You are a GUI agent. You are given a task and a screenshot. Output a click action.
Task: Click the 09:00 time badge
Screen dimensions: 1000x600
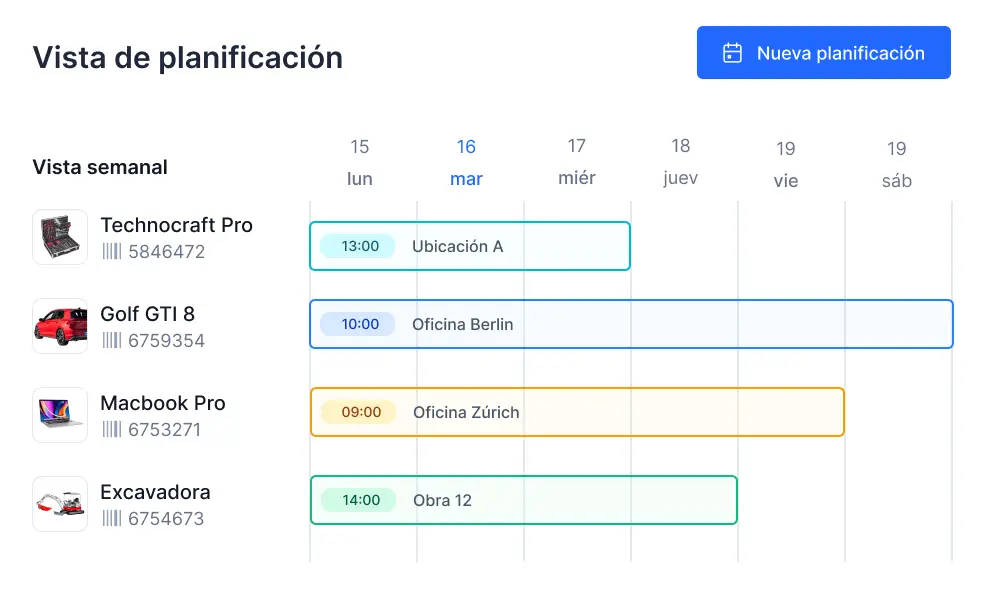361,412
